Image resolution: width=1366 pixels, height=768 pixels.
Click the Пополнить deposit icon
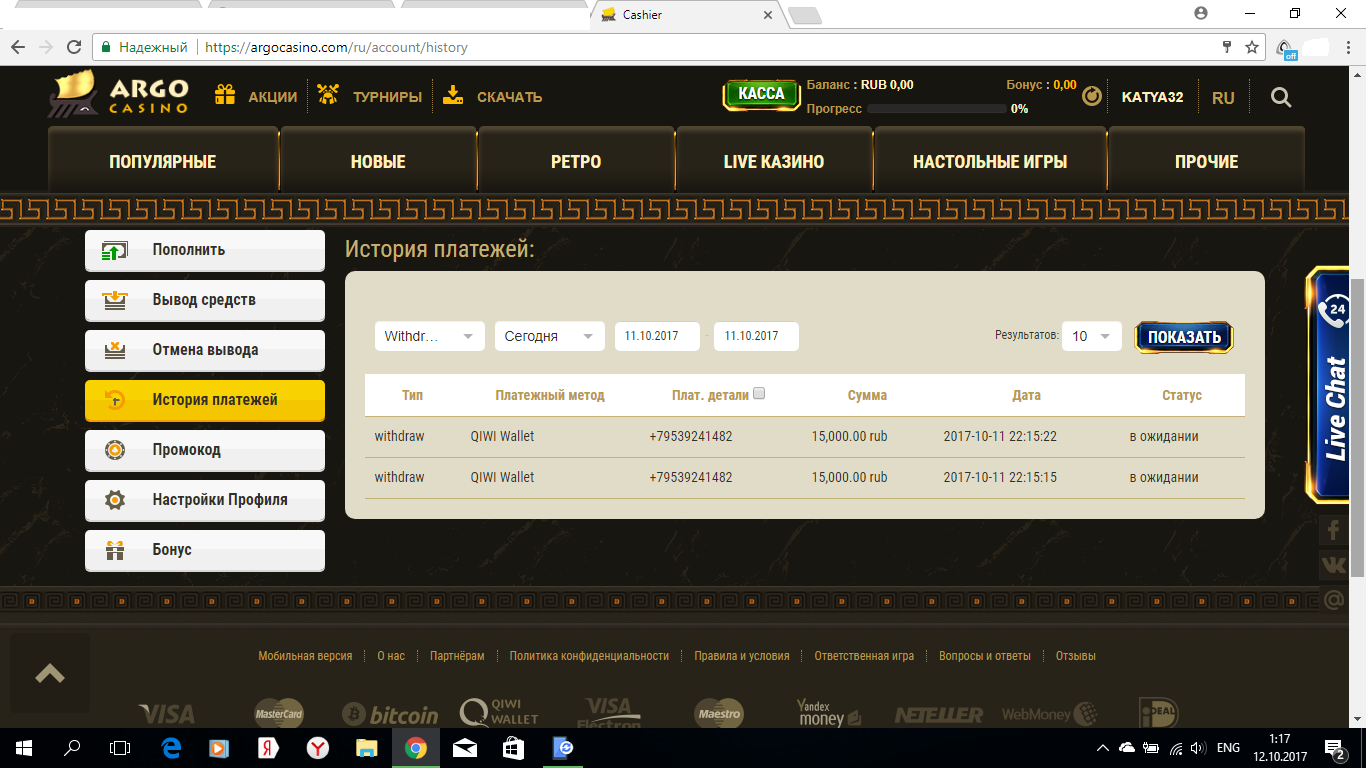[115, 250]
